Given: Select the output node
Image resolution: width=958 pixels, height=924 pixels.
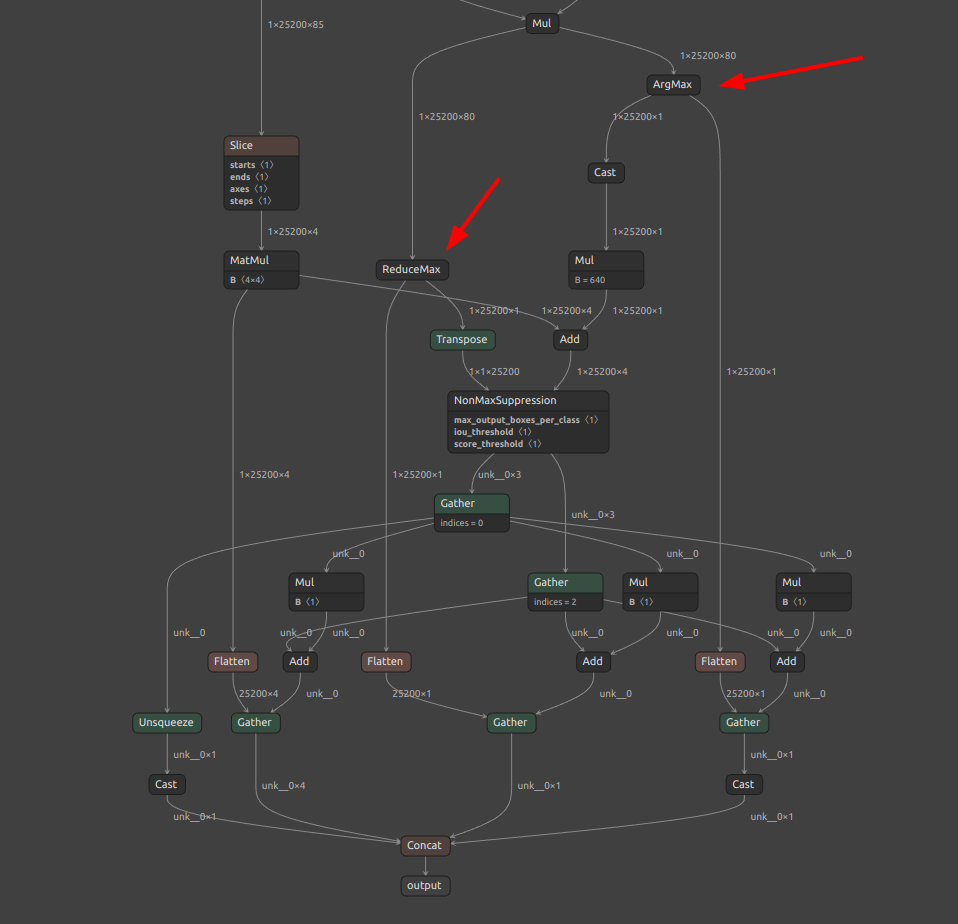Looking at the screenshot, I should [425, 886].
